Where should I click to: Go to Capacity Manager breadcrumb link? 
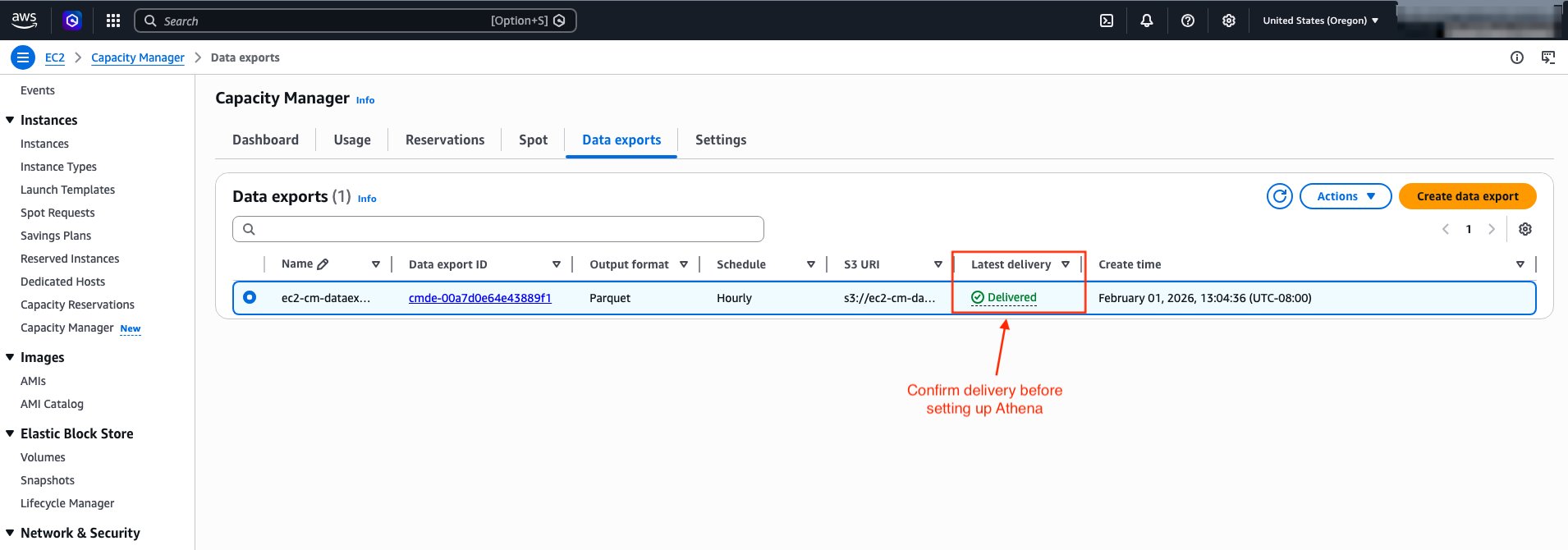pos(138,57)
